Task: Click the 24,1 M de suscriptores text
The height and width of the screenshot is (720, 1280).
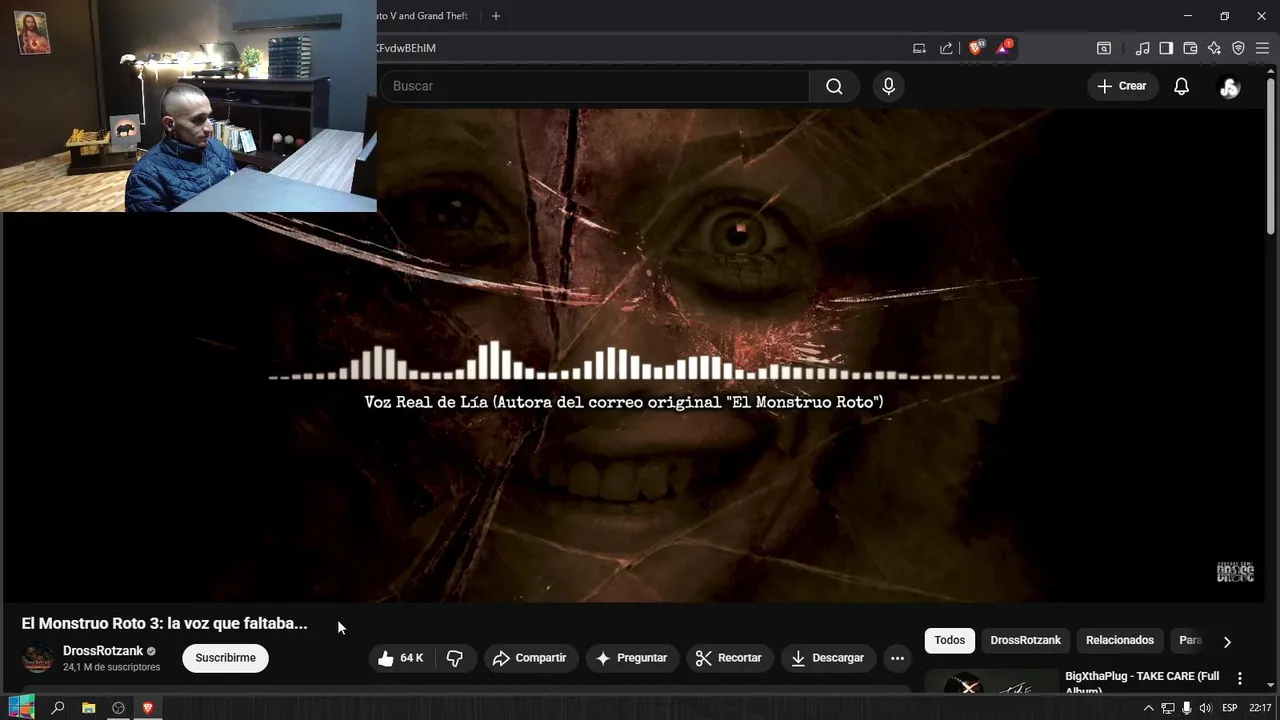Action: pyautogui.click(x=111, y=667)
